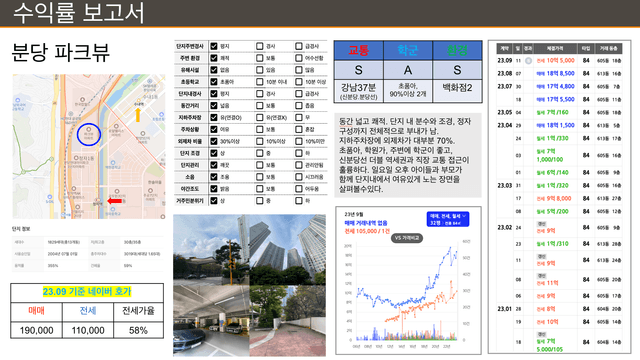
Task: Click the 정자1동 label on the map
Action: click(86, 158)
